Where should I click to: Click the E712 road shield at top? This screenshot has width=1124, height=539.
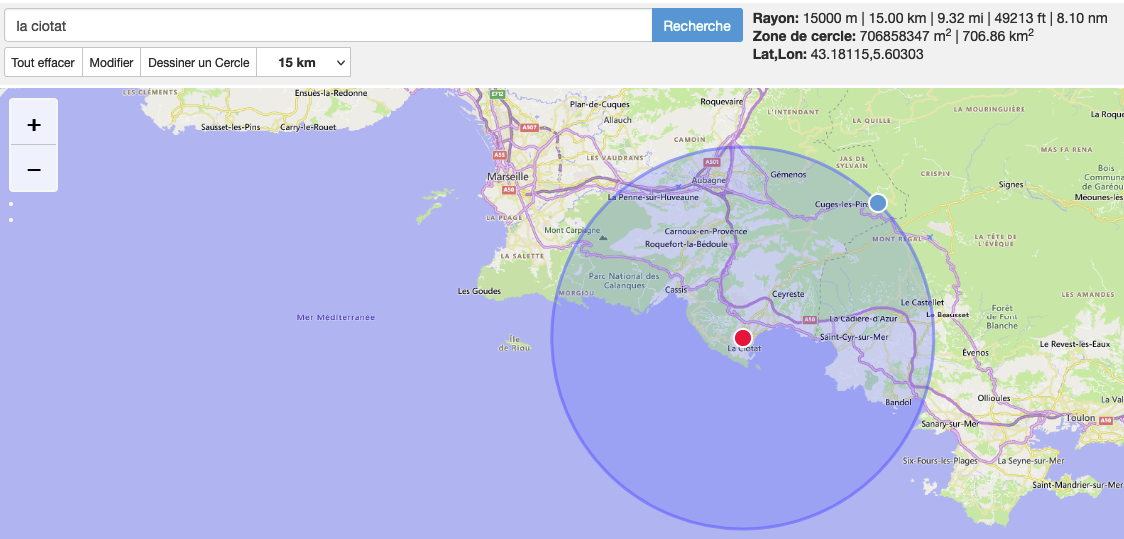(x=497, y=95)
